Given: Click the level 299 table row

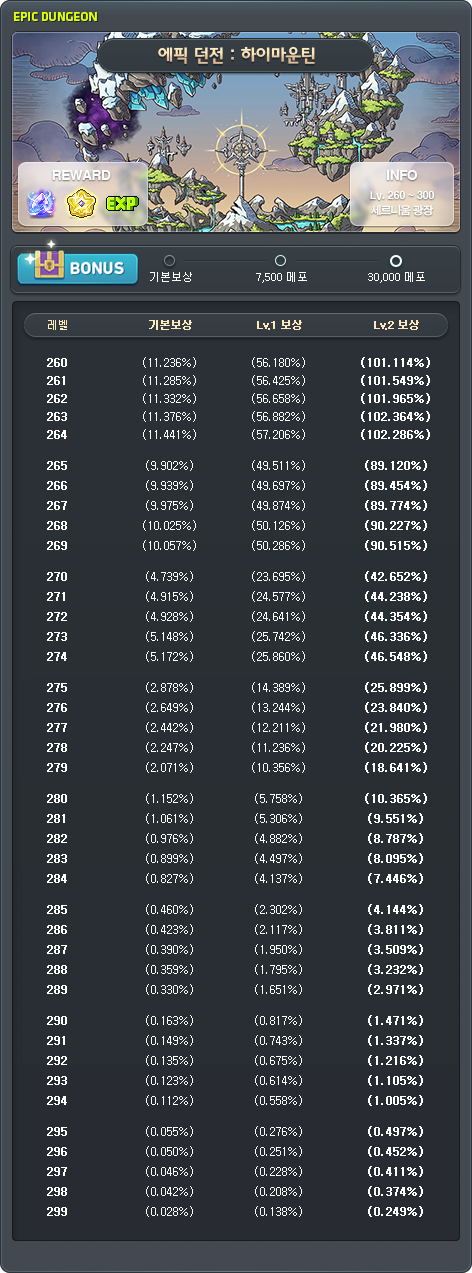Looking at the screenshot, I should click(238, 1211).
